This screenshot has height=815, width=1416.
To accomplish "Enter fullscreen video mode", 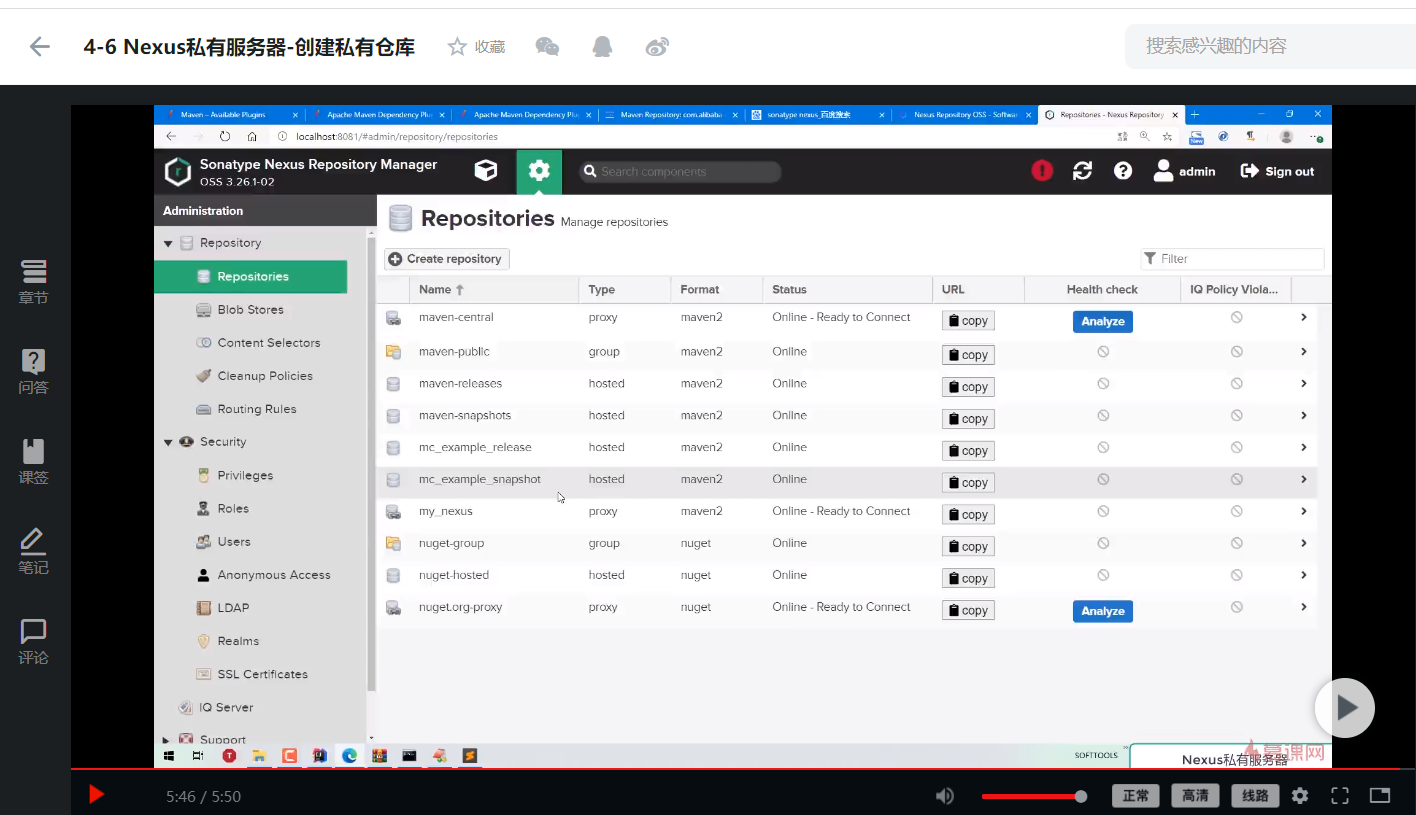I will coord(1340,796).
